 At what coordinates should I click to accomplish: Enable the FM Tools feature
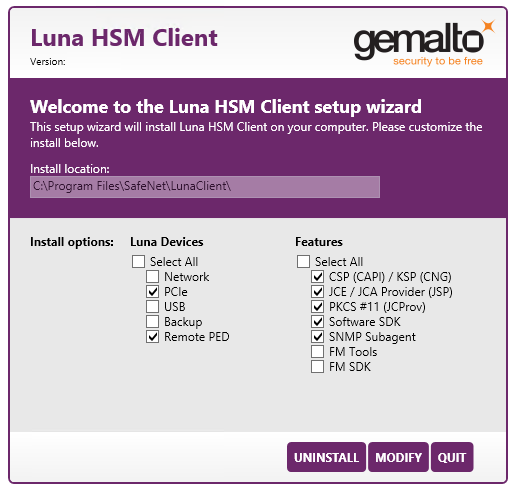[318, 352]
